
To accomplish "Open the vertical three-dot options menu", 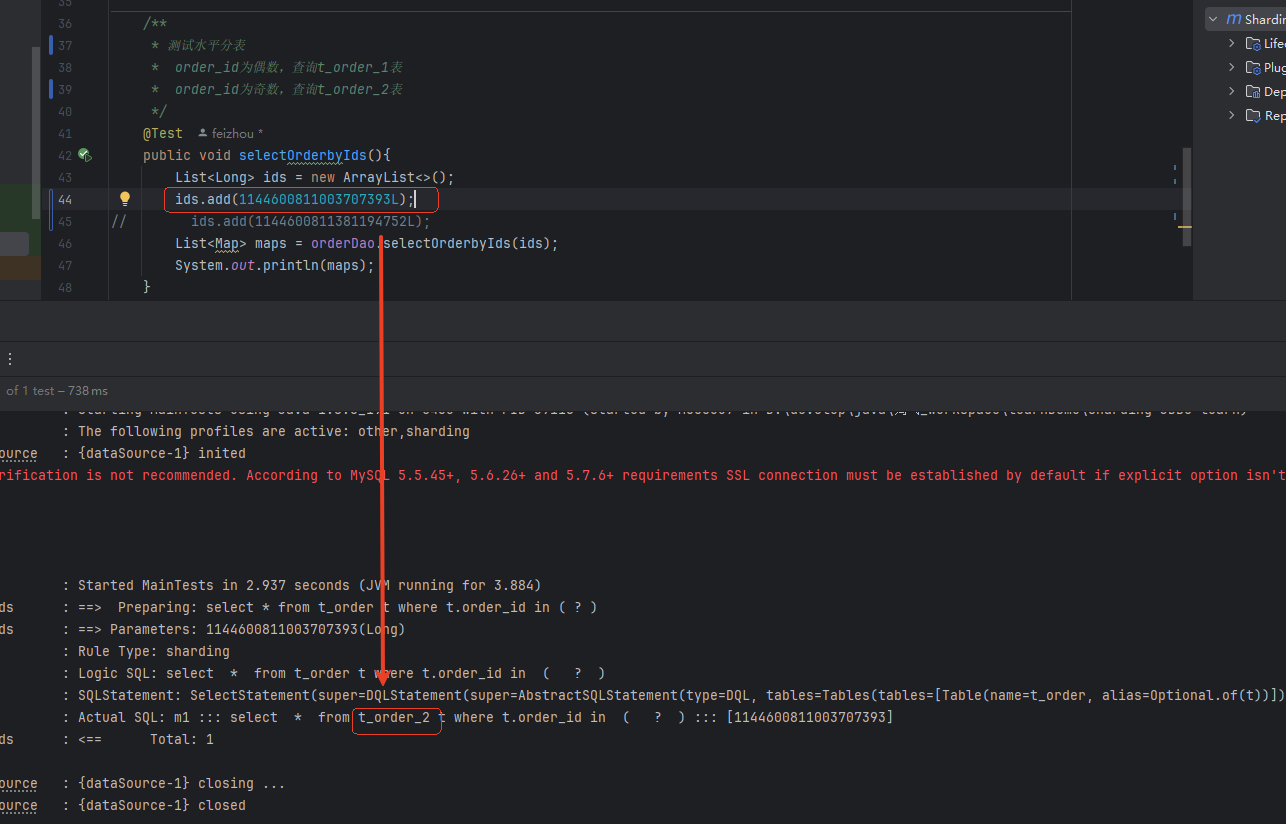I will [10, 358].
